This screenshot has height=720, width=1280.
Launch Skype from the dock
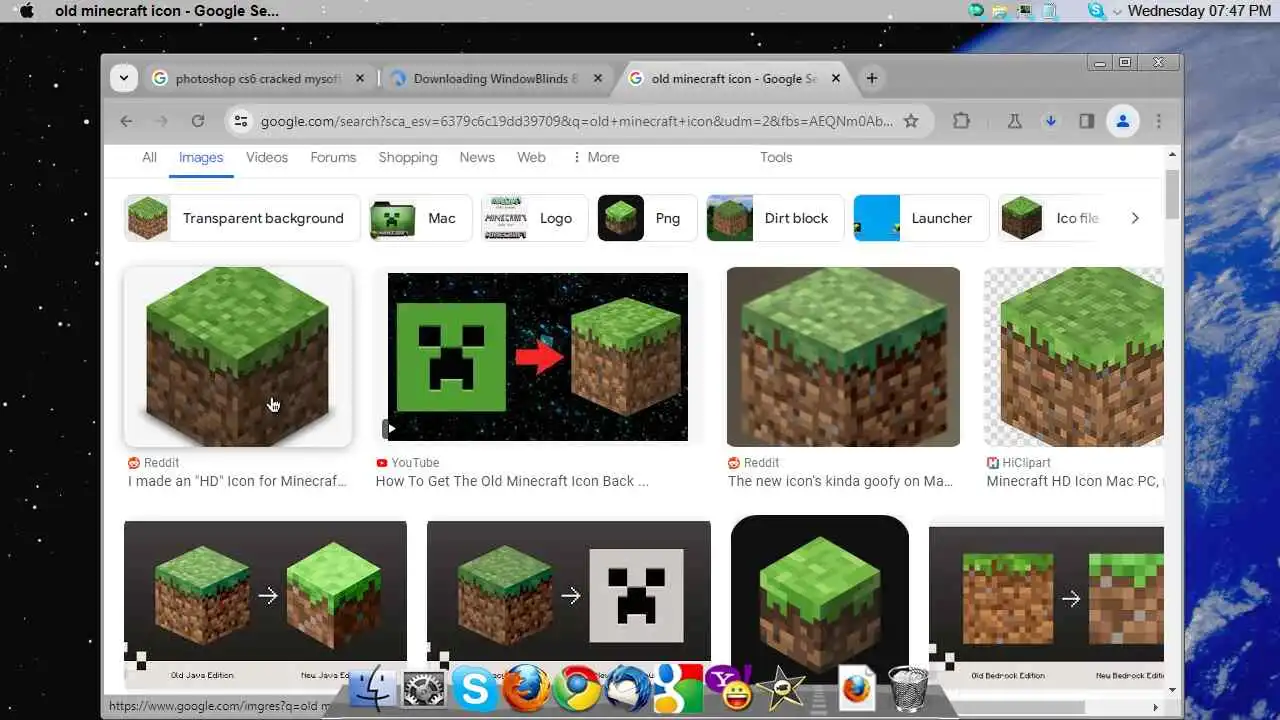coord(475,688)
